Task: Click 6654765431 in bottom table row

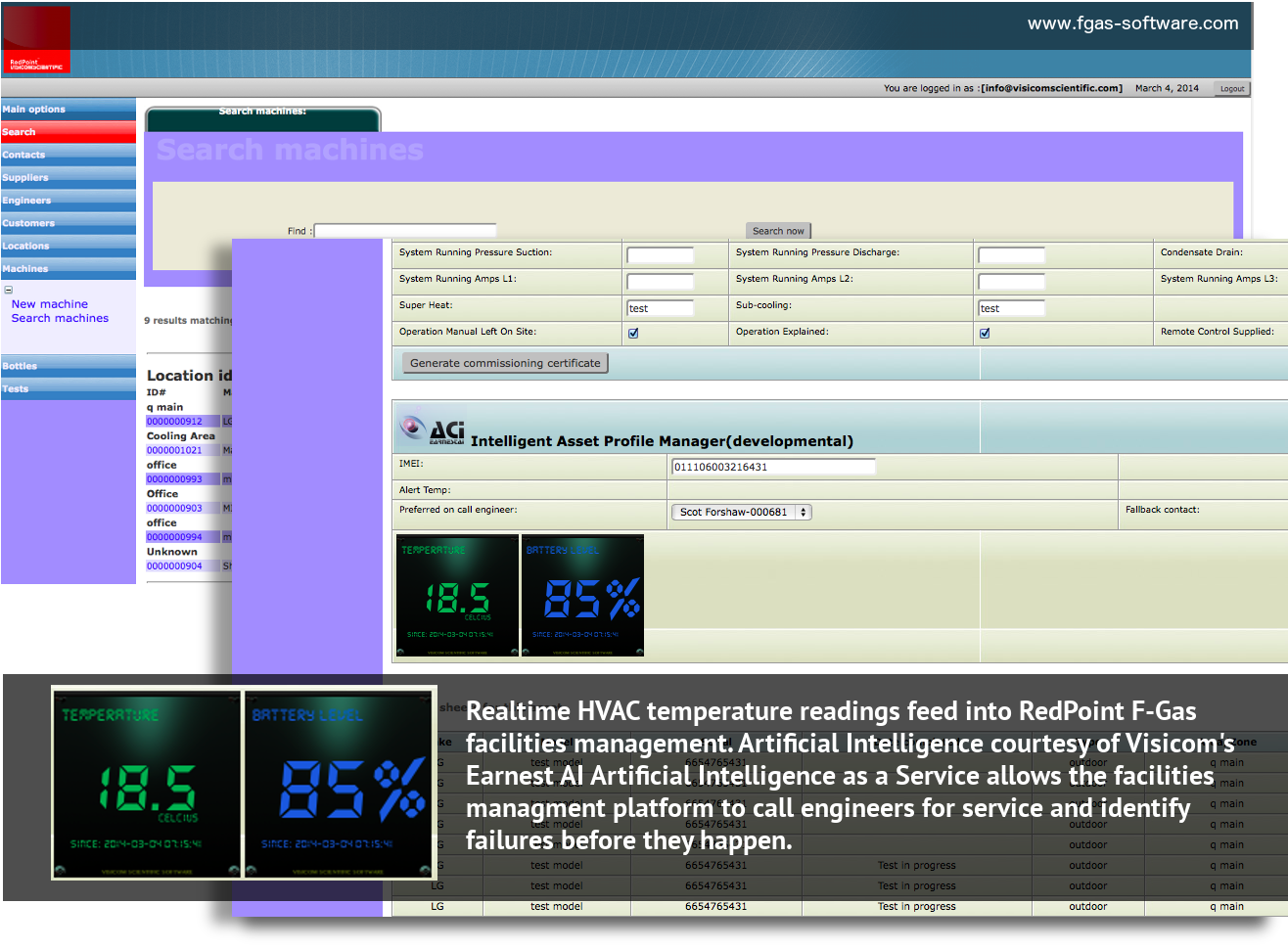Action: (x=715, y=907)
